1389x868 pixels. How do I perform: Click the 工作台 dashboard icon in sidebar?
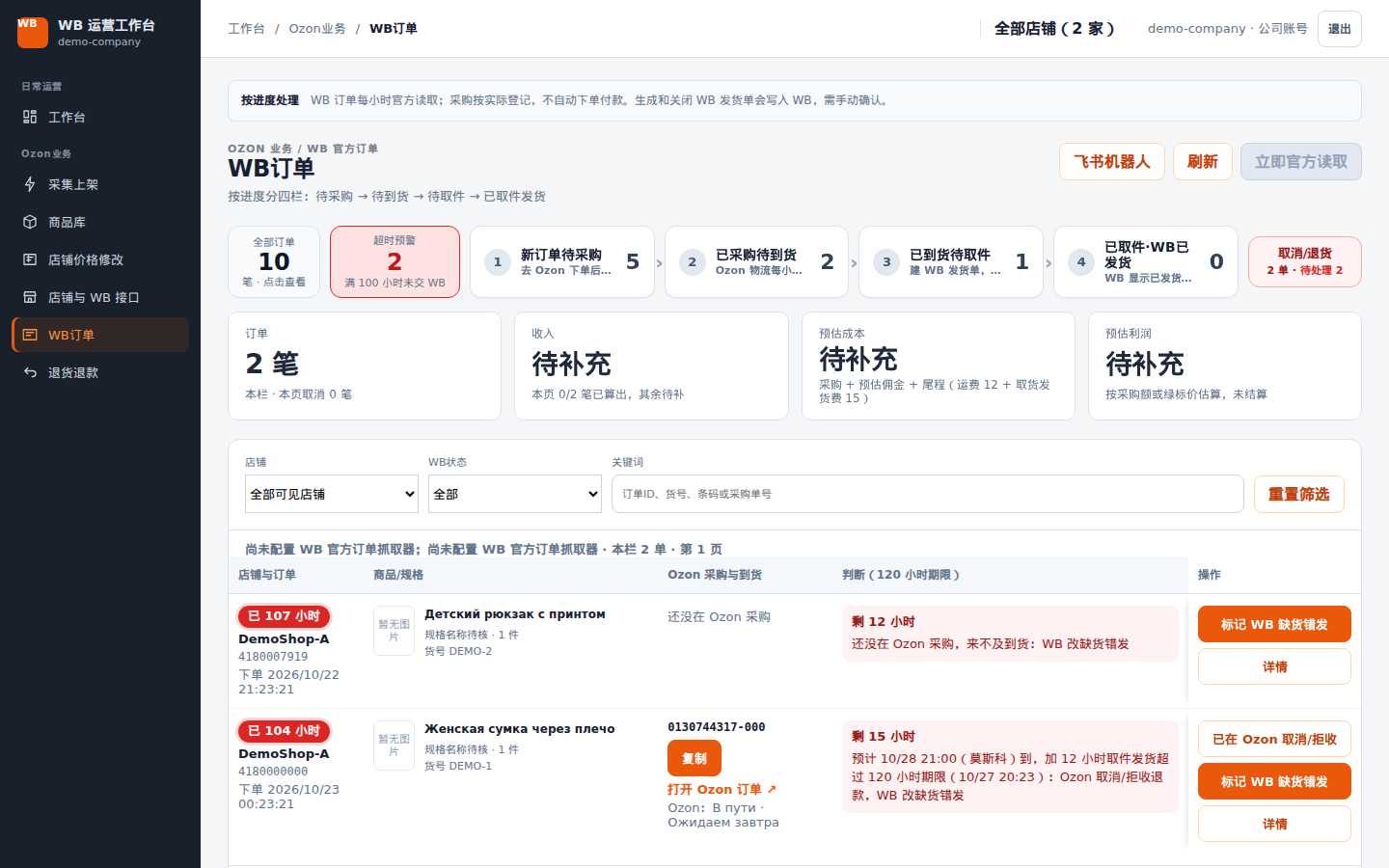(30, 117)
